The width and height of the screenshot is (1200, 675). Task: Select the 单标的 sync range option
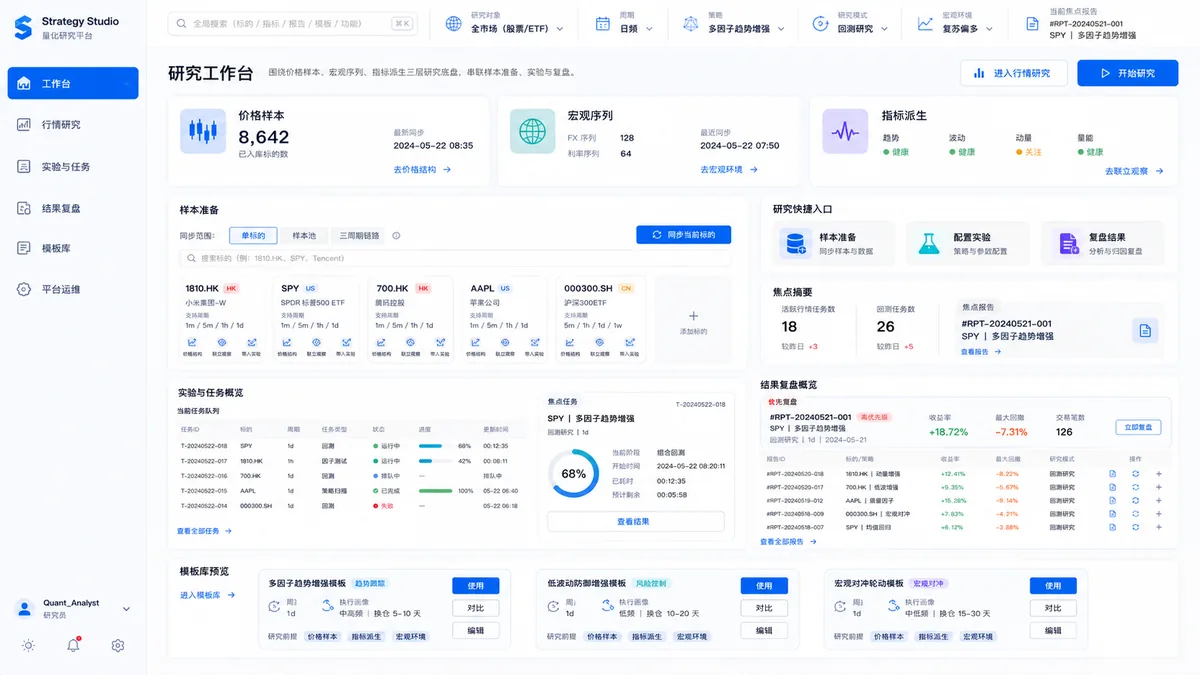pyautogui.click(x=253, y=236)
